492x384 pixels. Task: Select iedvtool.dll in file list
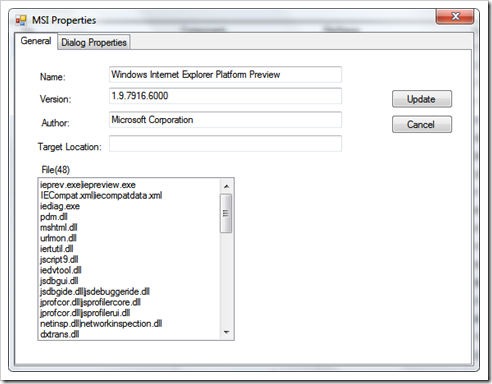point(129,270)
